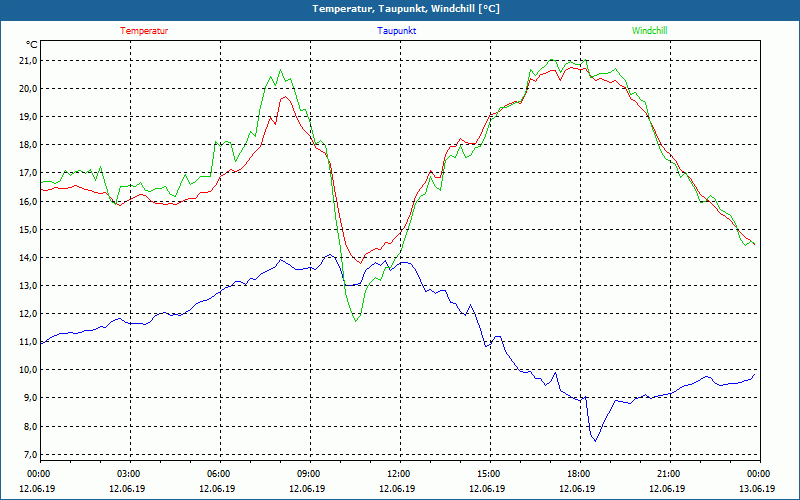
Task: Click the '15:00' time axis label
Action: (488, 474)
